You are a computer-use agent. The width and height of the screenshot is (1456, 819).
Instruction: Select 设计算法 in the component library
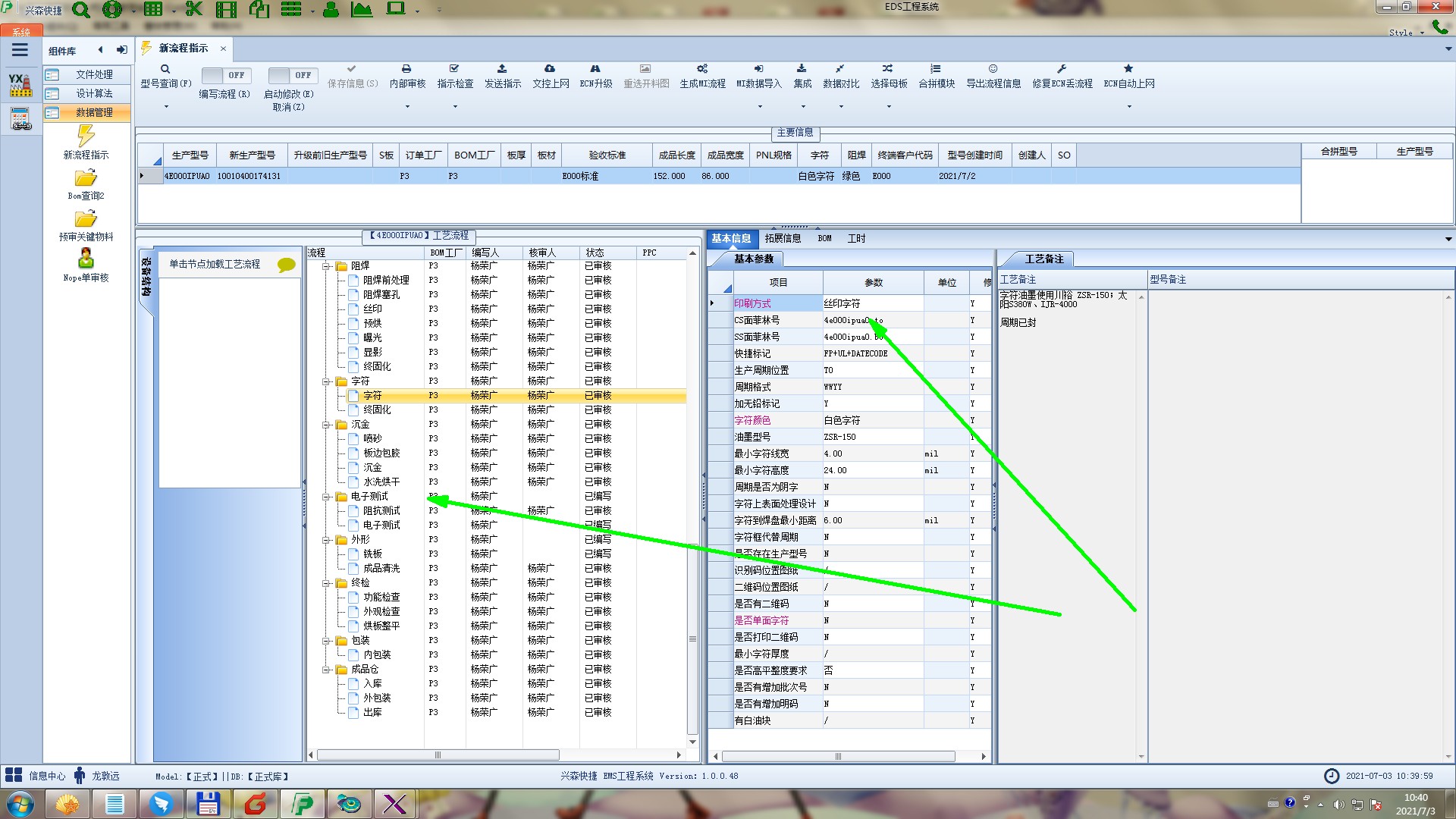click(94, 93)
